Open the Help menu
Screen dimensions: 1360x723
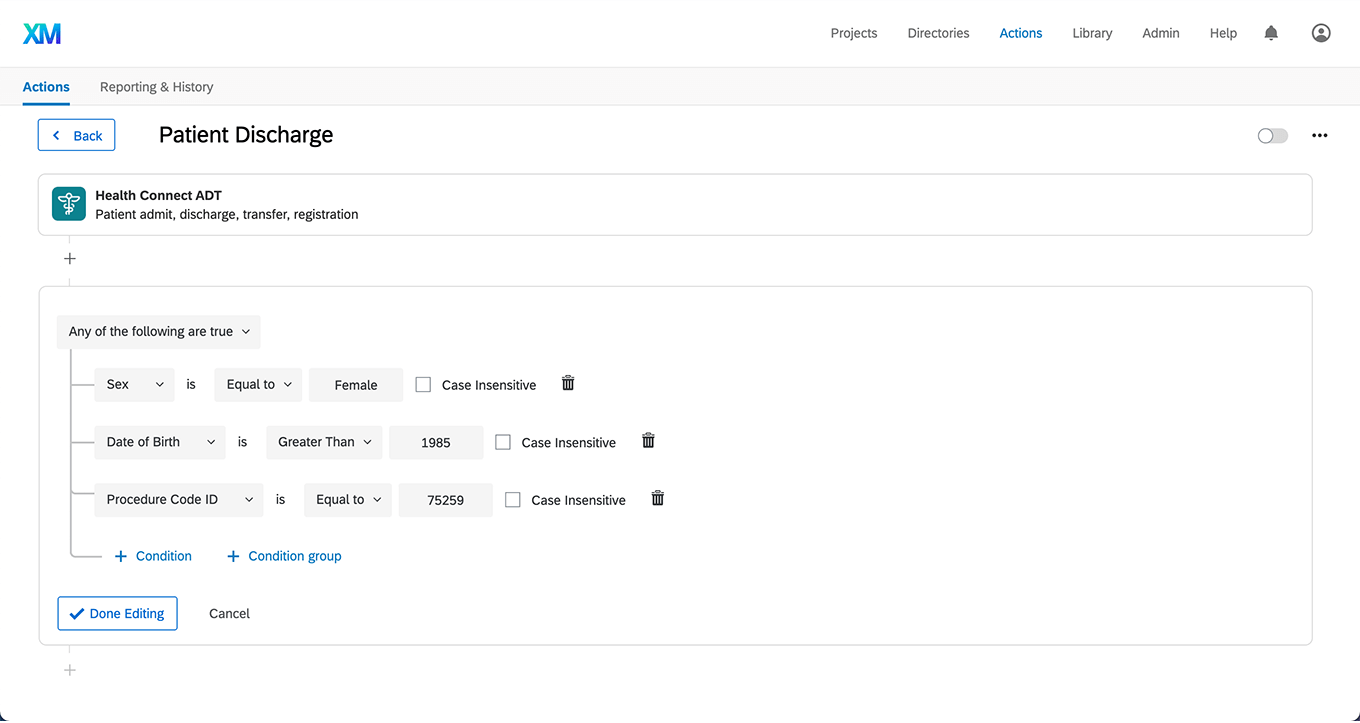click(x=1223, y=33)
